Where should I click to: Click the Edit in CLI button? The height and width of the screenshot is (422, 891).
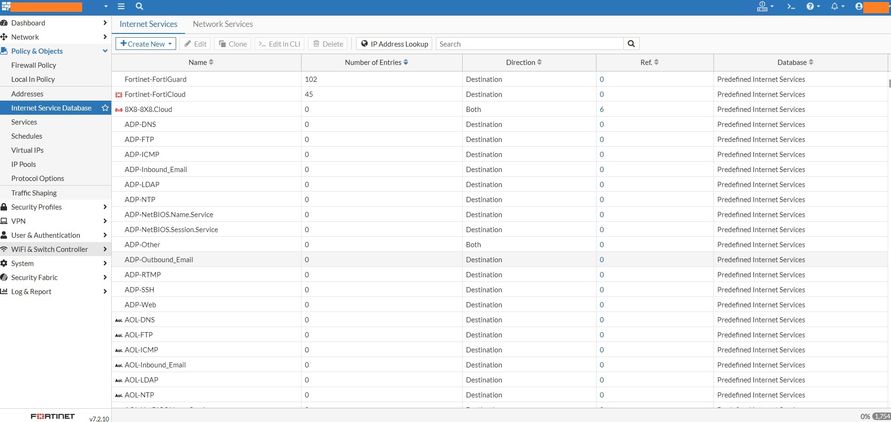point(280,44)
